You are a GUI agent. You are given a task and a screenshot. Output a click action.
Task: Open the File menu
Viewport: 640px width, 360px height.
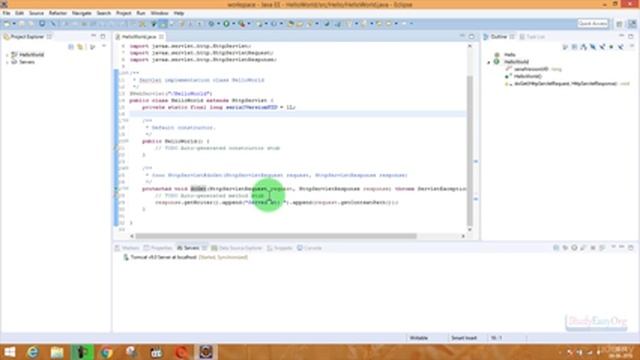coord(6,13)
